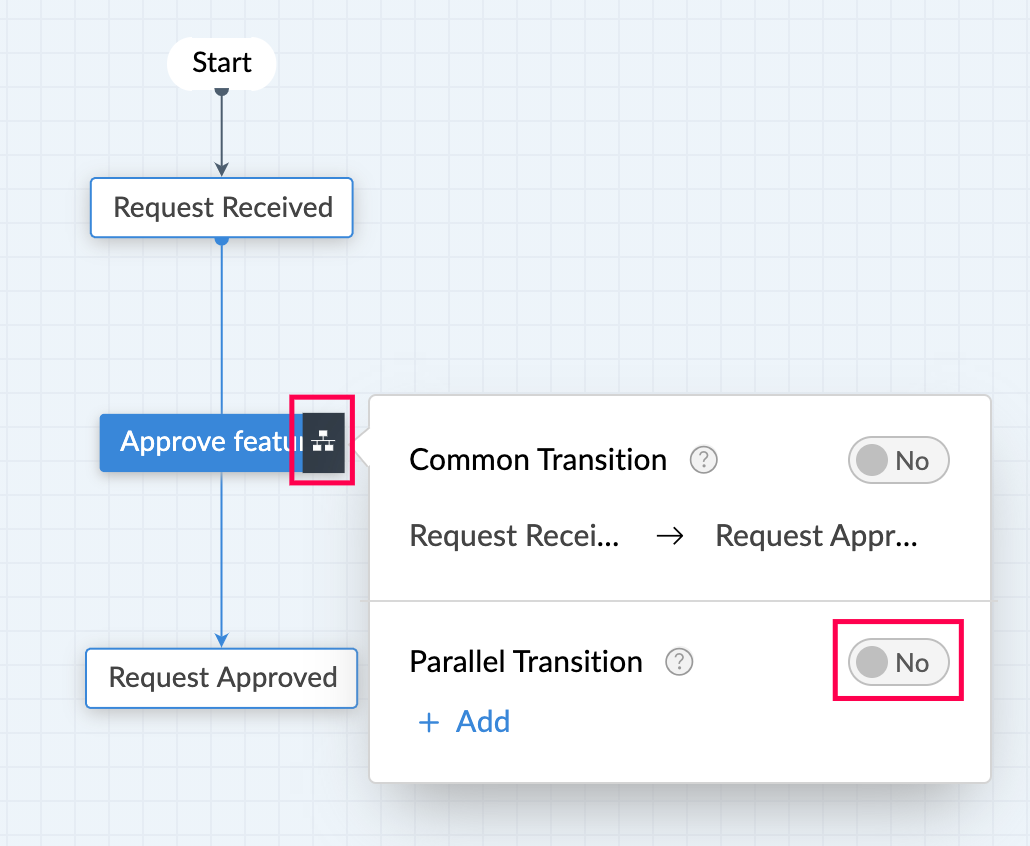Select the Request Received state box
The height and width of the screenshot is (846, 1030).
(222, 208)
